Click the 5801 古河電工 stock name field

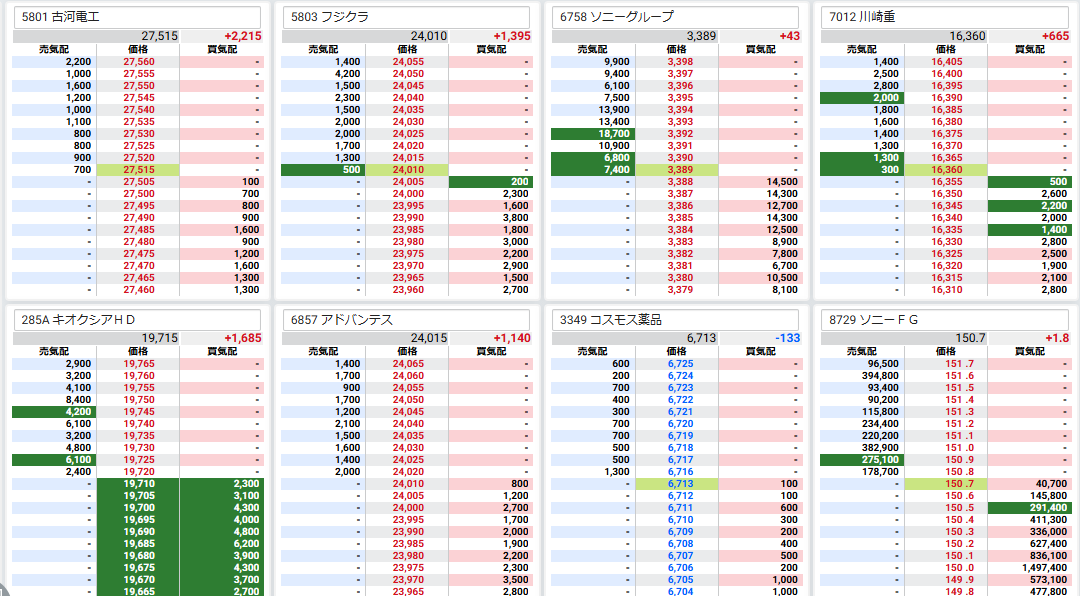[137, 17]
